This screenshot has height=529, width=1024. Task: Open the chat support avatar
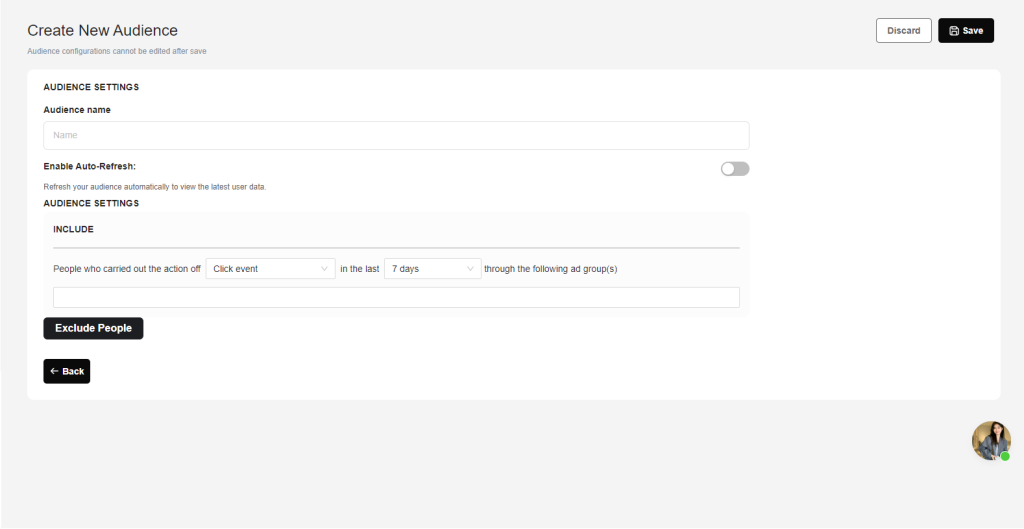click(990, 440)
